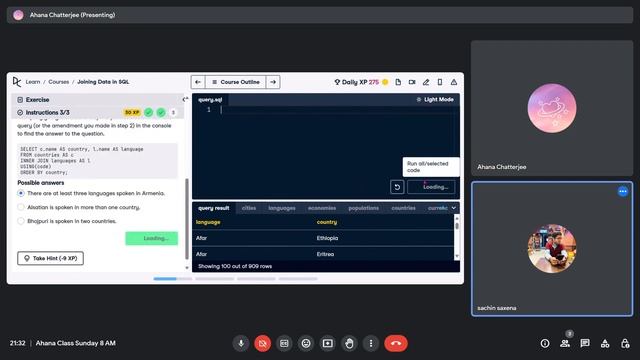Open sachin saxena tile options
This screenshot has height=360, width=640.
point(623,191)
